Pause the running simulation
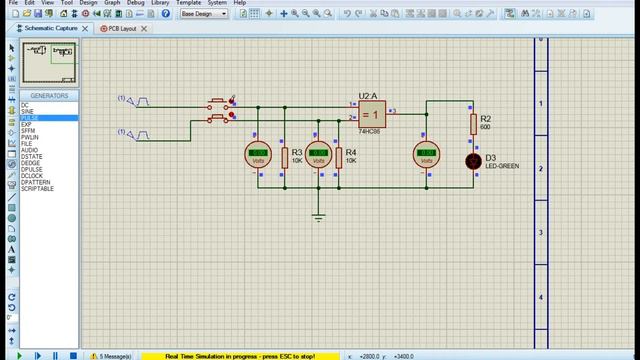 pos(55,356)
